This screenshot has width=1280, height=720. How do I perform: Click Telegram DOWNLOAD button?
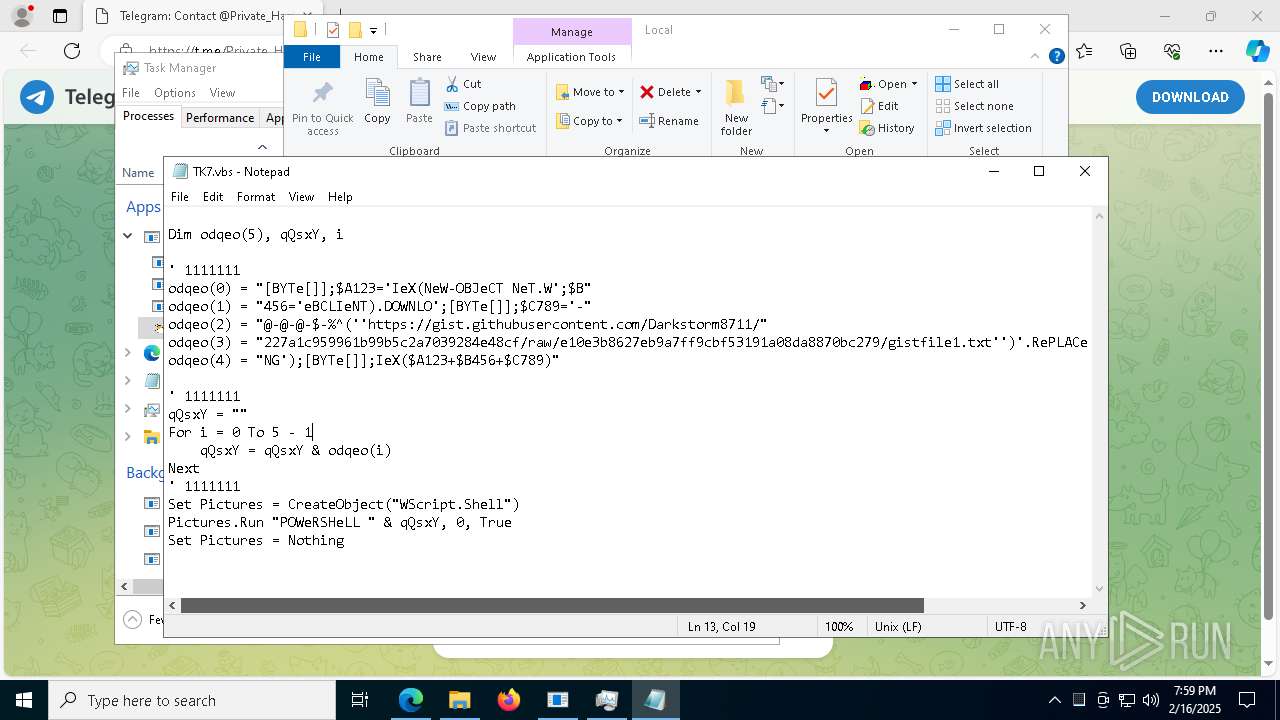pyautogui.click(x=1190, y=97)
